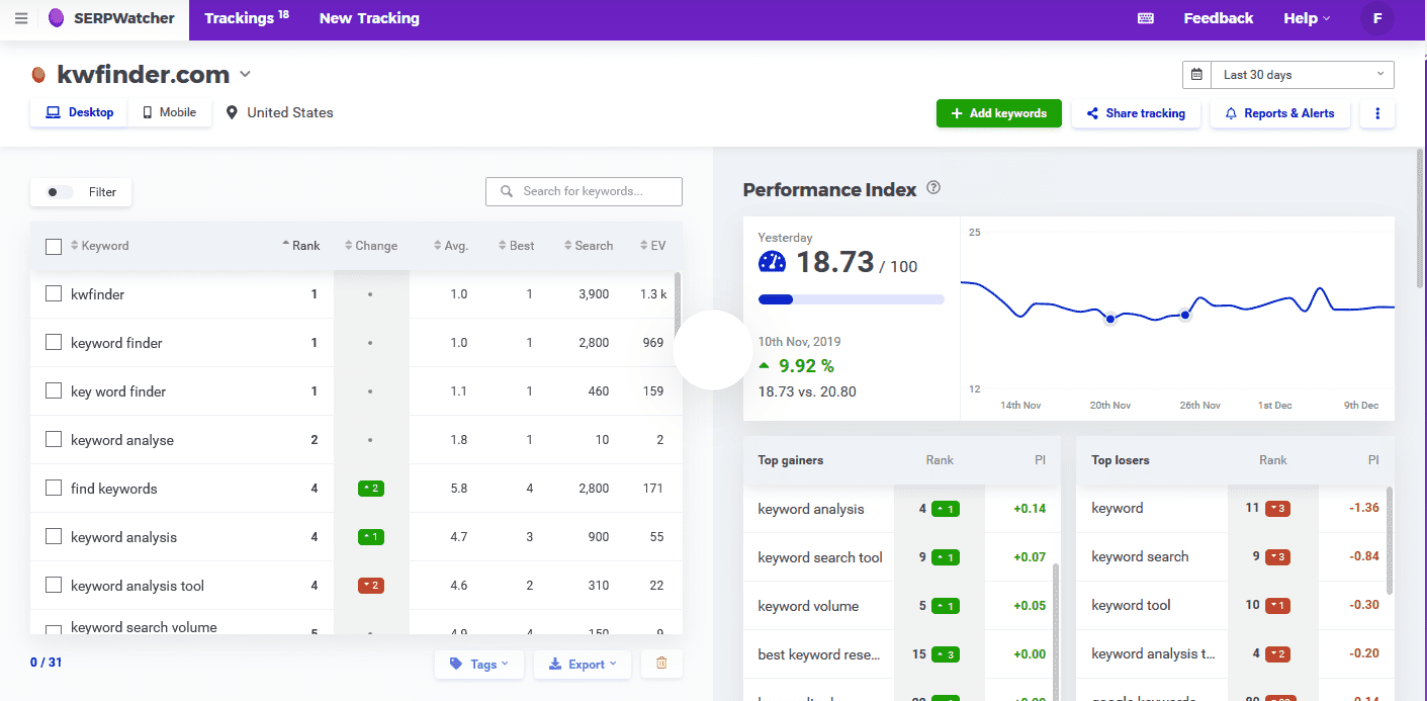Click the Add keywords button
Image resolution: width=1427 pixels, height=701 pixels.
click(998, 113)
